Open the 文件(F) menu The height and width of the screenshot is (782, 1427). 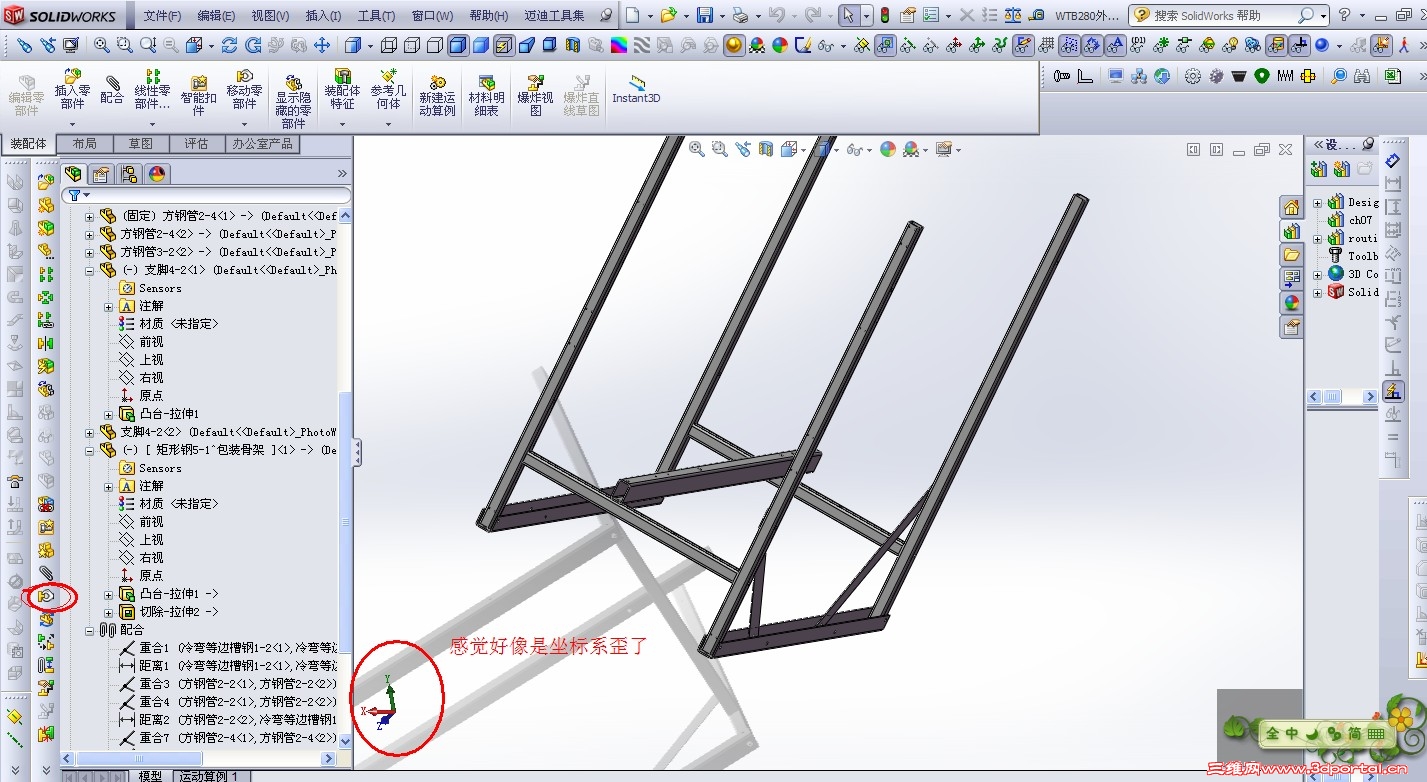pyautogui.click(x=162, y=16)
